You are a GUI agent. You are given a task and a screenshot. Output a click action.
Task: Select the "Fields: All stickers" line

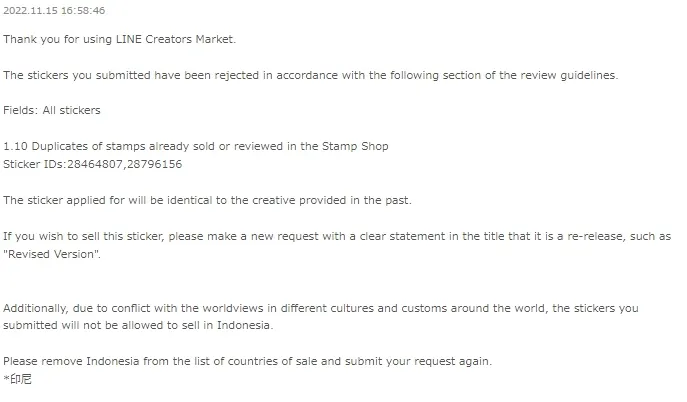(51, 110)
